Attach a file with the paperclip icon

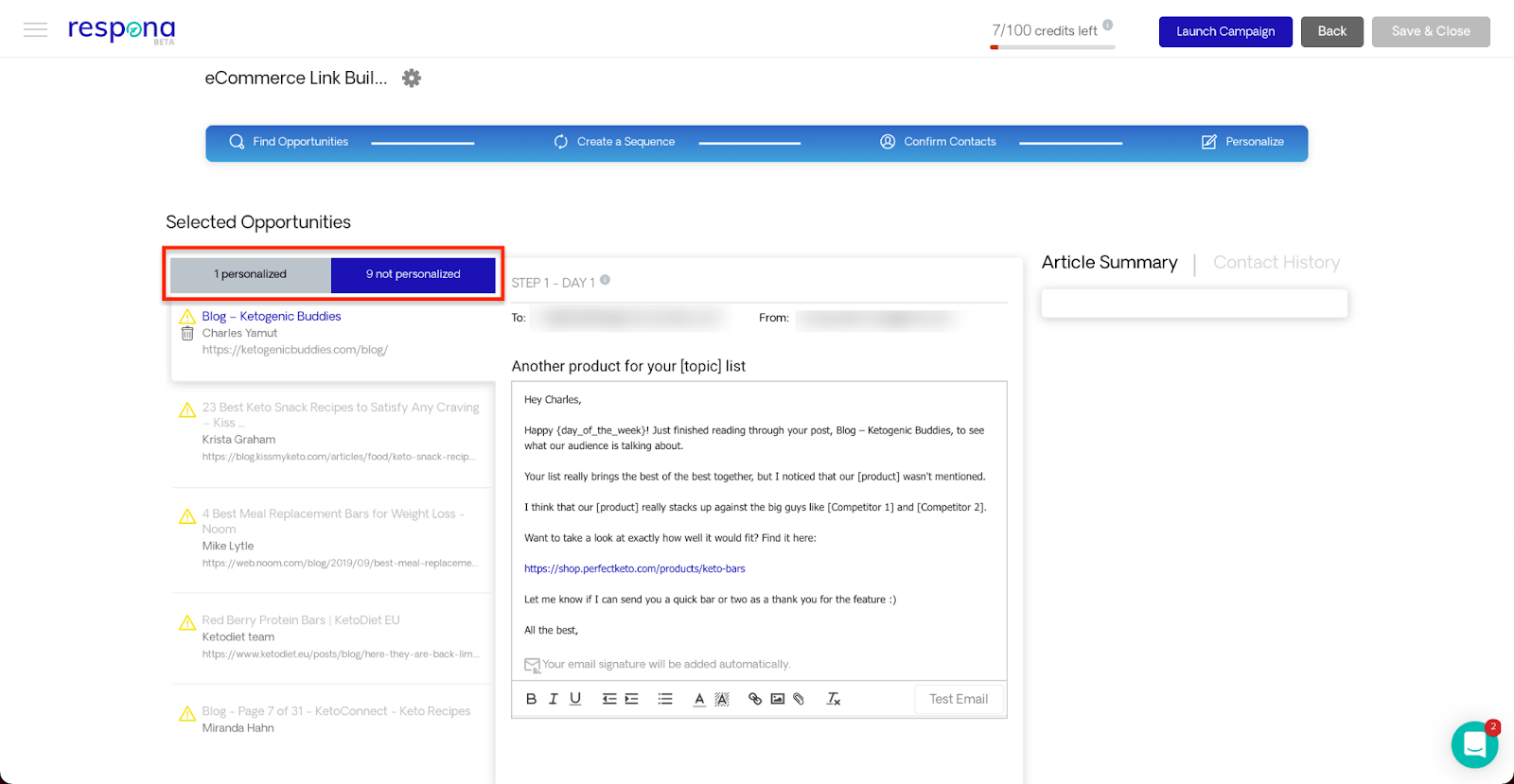(x=799, y=699)
